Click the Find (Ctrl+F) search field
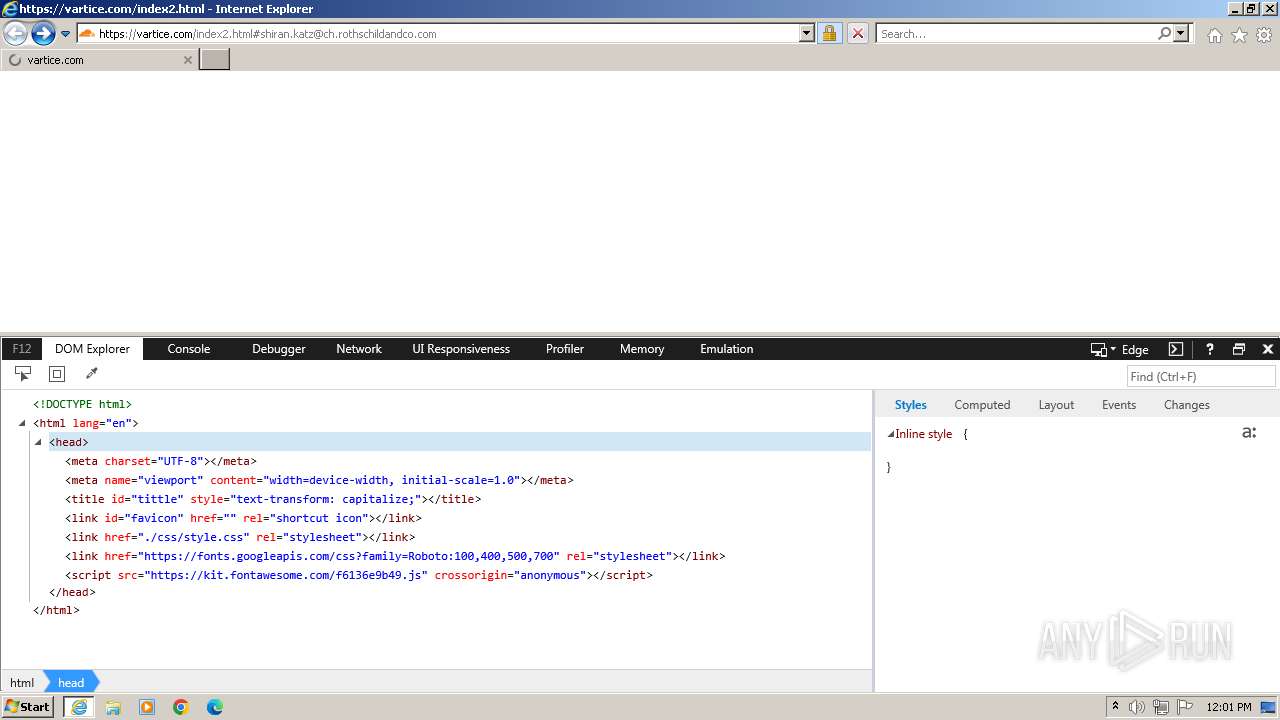Image resolution: width=1280 pixels, height=720 pixels. 1201,376
